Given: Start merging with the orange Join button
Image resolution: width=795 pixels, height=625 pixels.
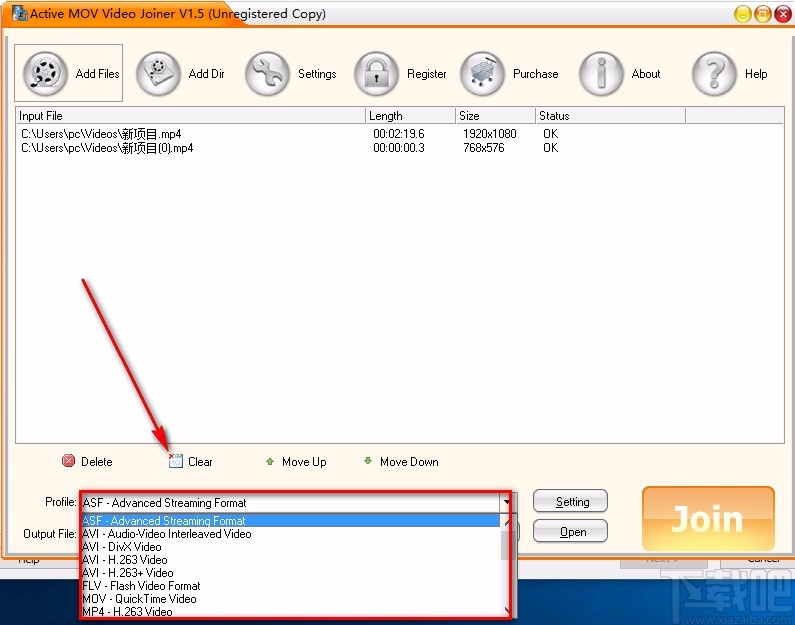Looking at the screenshot, I should [x=708, y=519].
